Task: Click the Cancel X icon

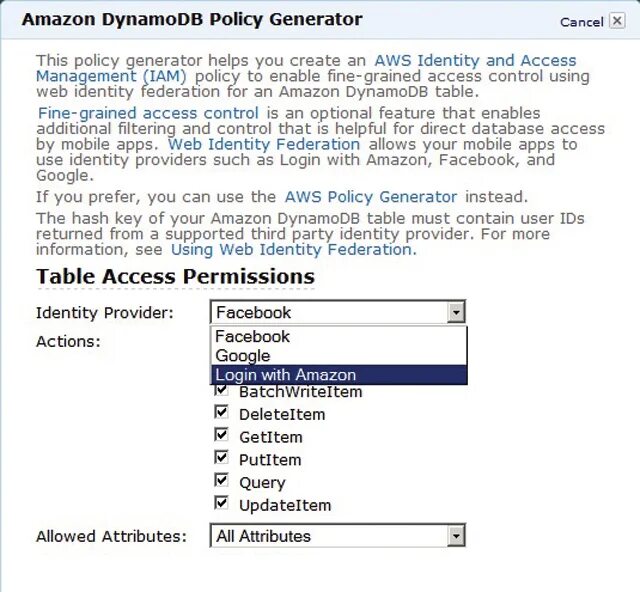Action: pos(617,21)
